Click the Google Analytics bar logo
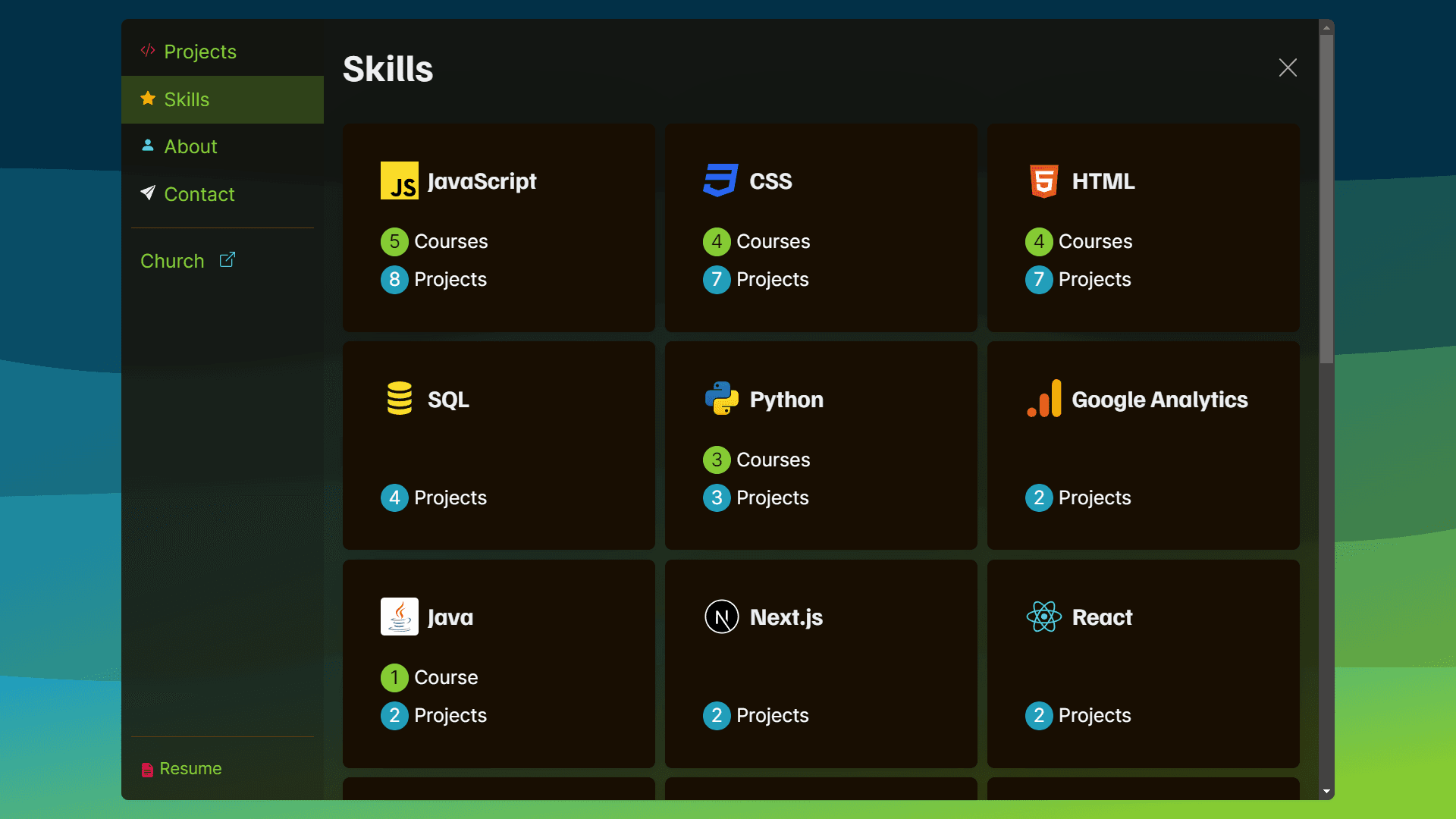 tap(1044, 398)
